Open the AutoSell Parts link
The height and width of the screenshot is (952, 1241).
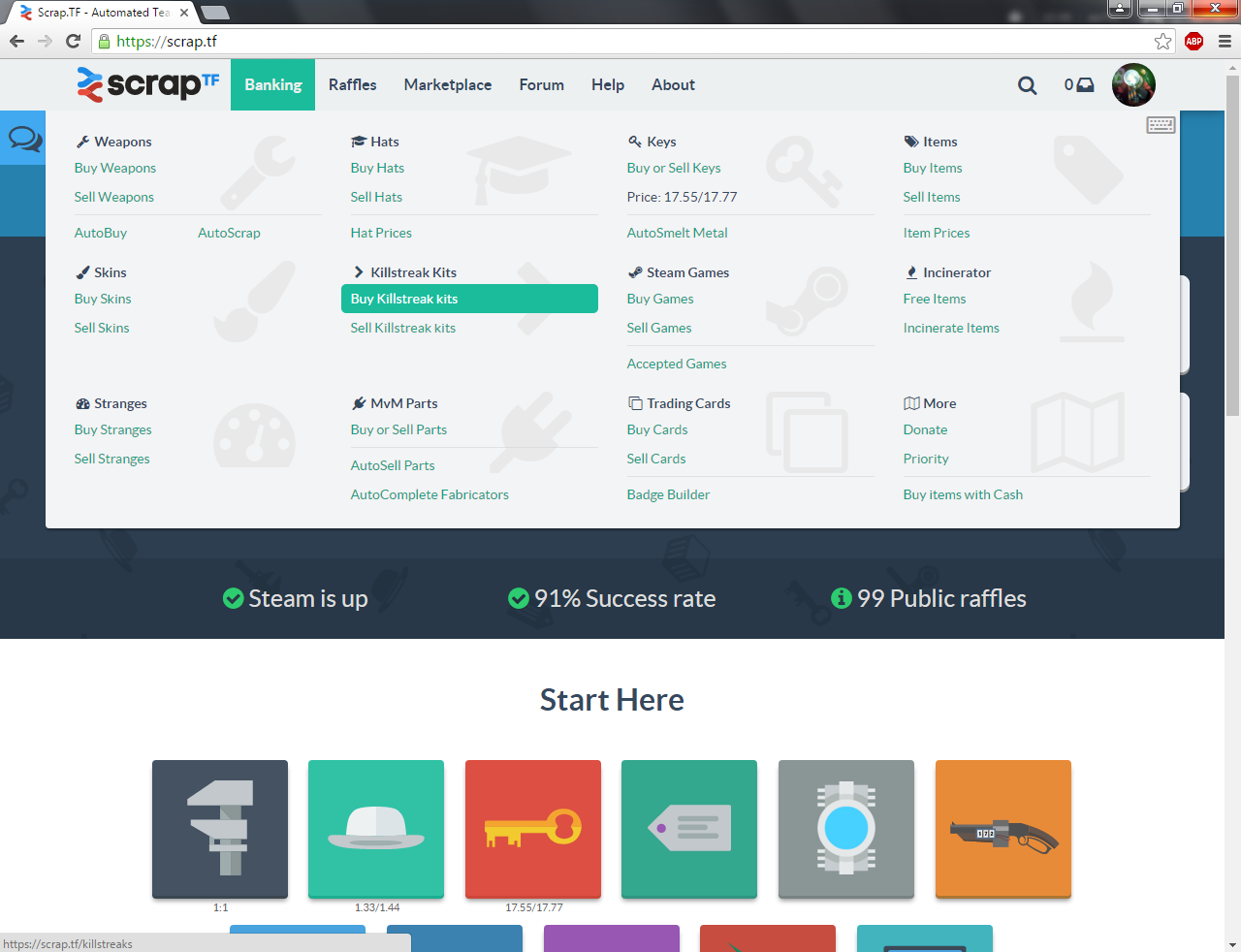click(x=393, y=465)
